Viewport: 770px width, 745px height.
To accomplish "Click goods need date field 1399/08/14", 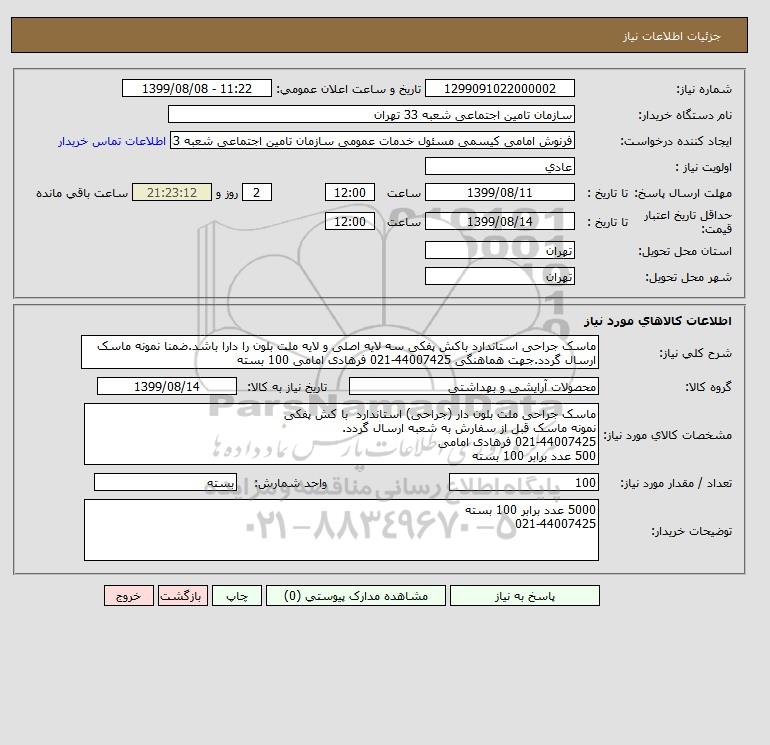I will 166,386.
